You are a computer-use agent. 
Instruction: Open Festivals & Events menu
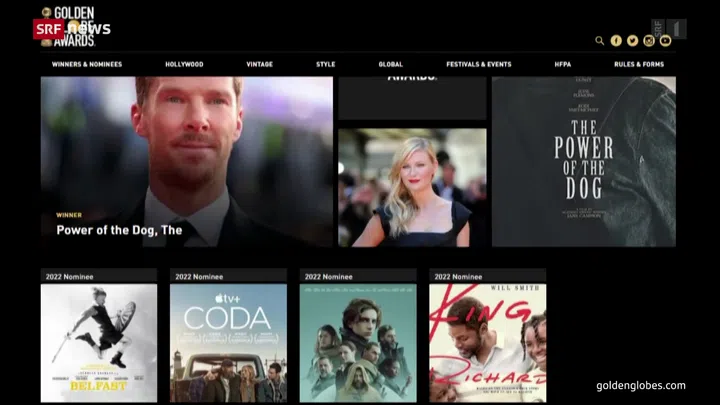click(x=478, y=64)
